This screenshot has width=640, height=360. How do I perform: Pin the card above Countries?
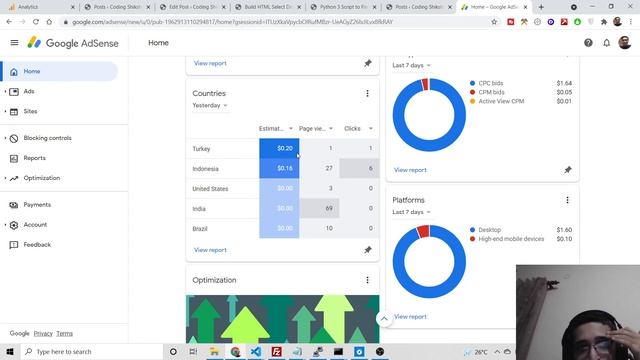(368, 63)
